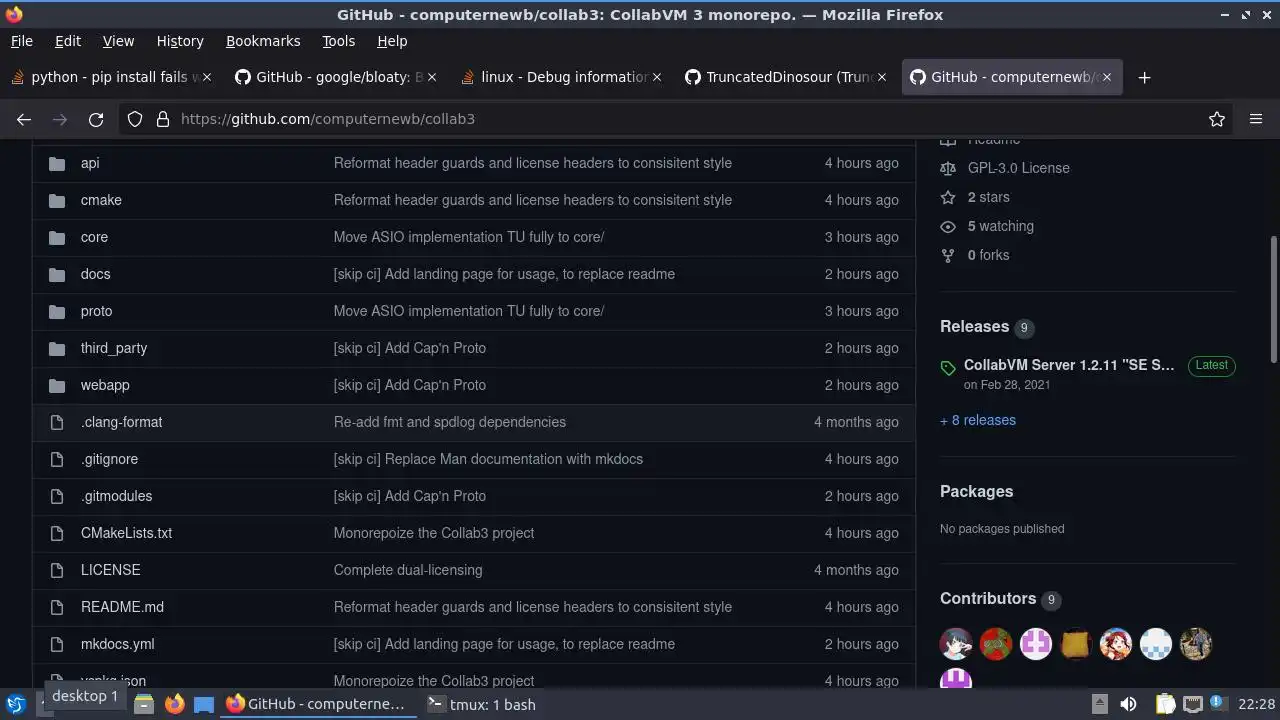The width and height of the screenshot is (1280, 720).
Task: Click the '+ 8 releases' link
Action: (978, 420)
